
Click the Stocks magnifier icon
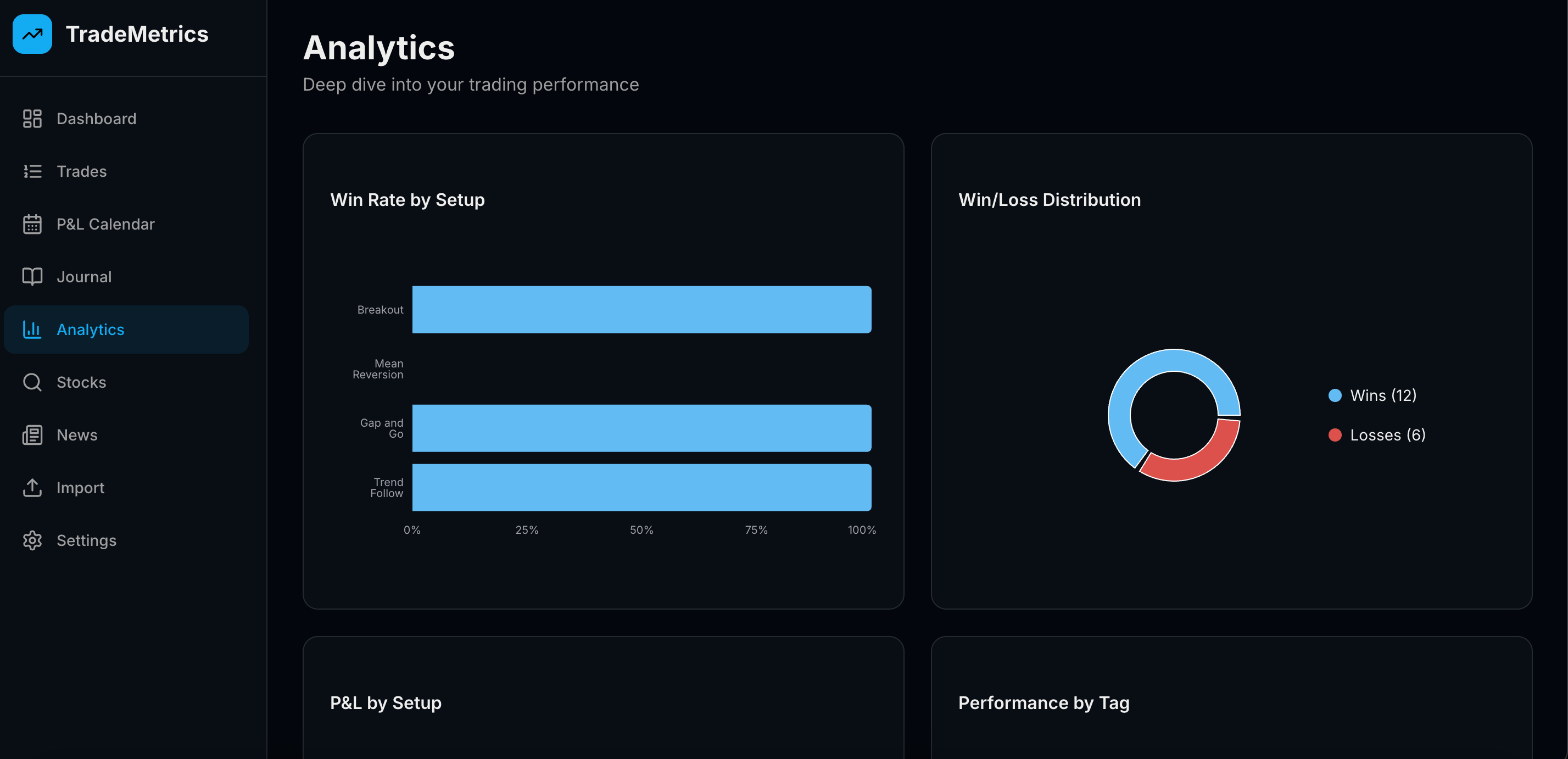(32, 382)
